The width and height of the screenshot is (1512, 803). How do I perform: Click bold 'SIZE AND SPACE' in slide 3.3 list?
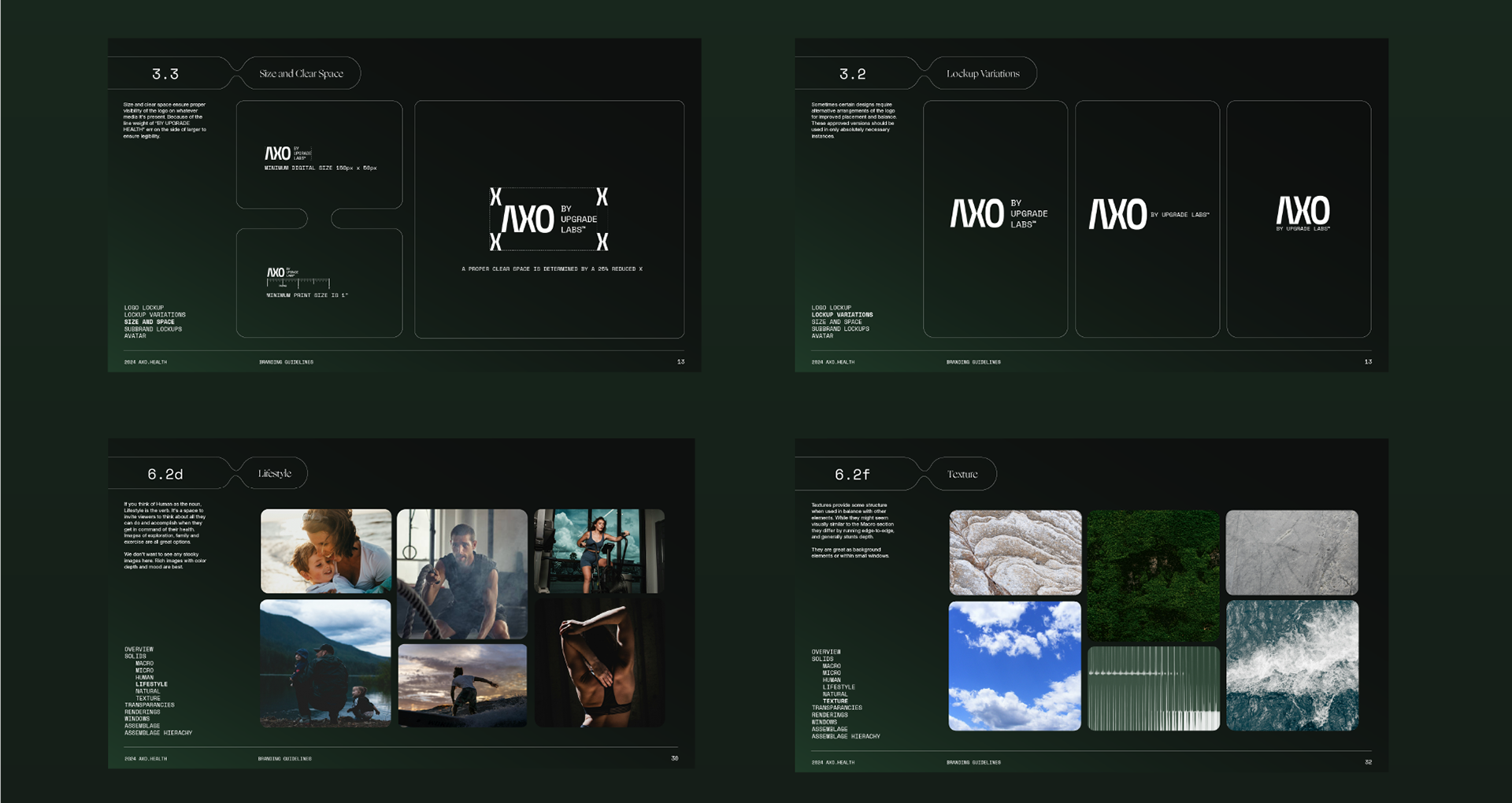pos(149,322)
